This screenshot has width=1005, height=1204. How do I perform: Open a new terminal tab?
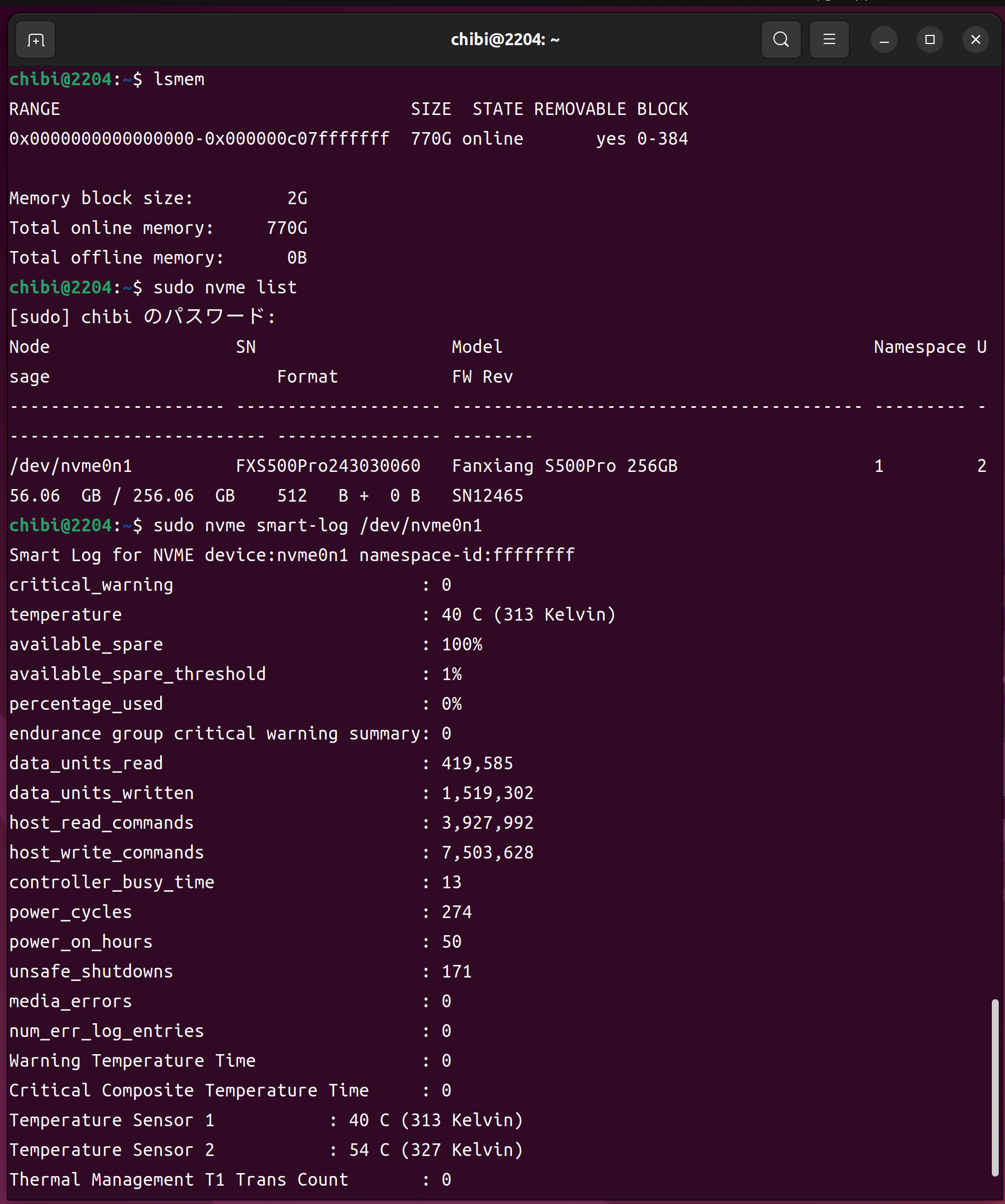(35, 39)
